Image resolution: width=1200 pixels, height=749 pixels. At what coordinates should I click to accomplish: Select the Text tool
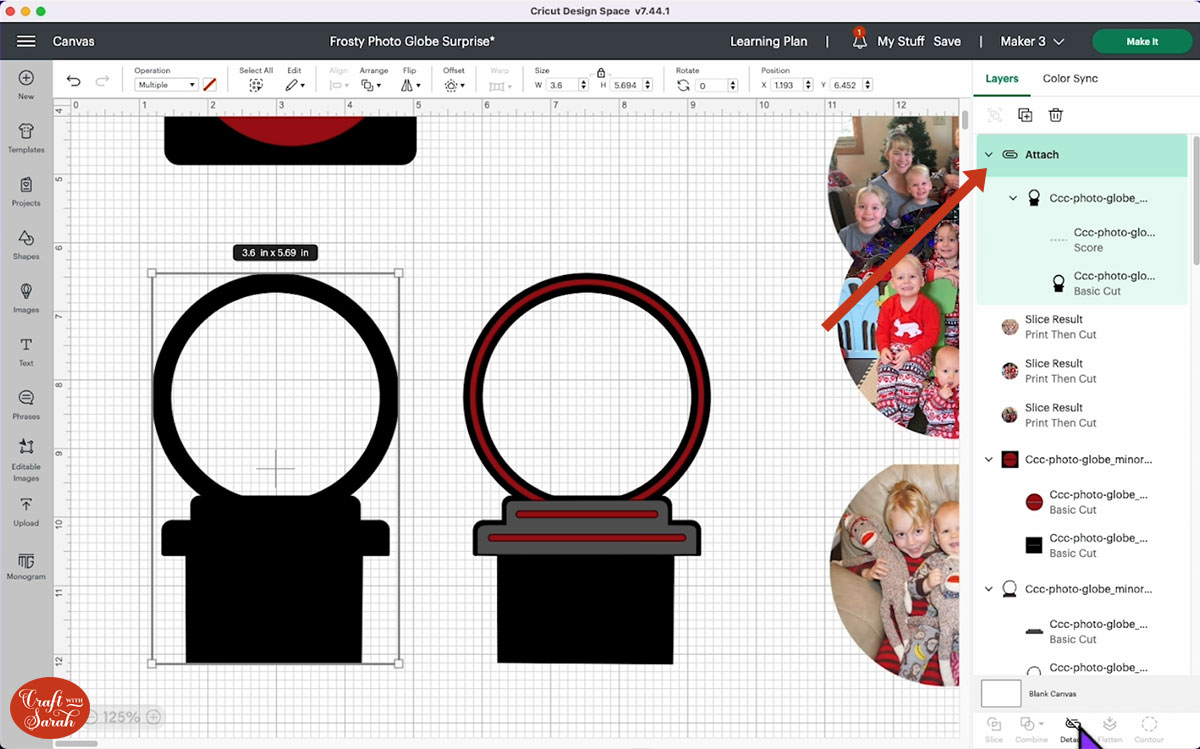click(26, 349)
